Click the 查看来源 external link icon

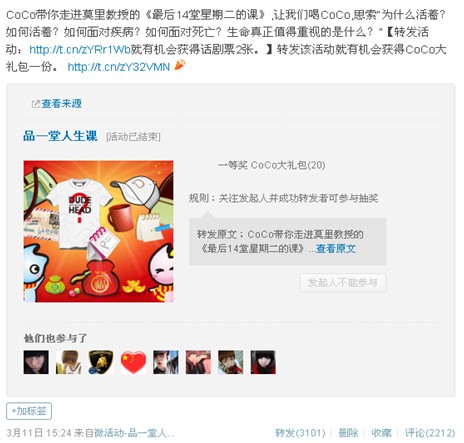[x=35, y=104]
